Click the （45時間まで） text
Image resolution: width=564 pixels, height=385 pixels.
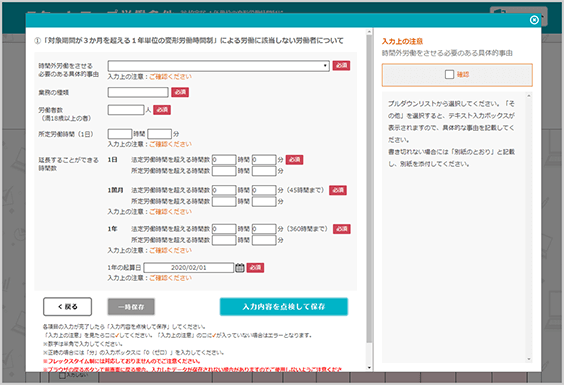tap(306, 190)
